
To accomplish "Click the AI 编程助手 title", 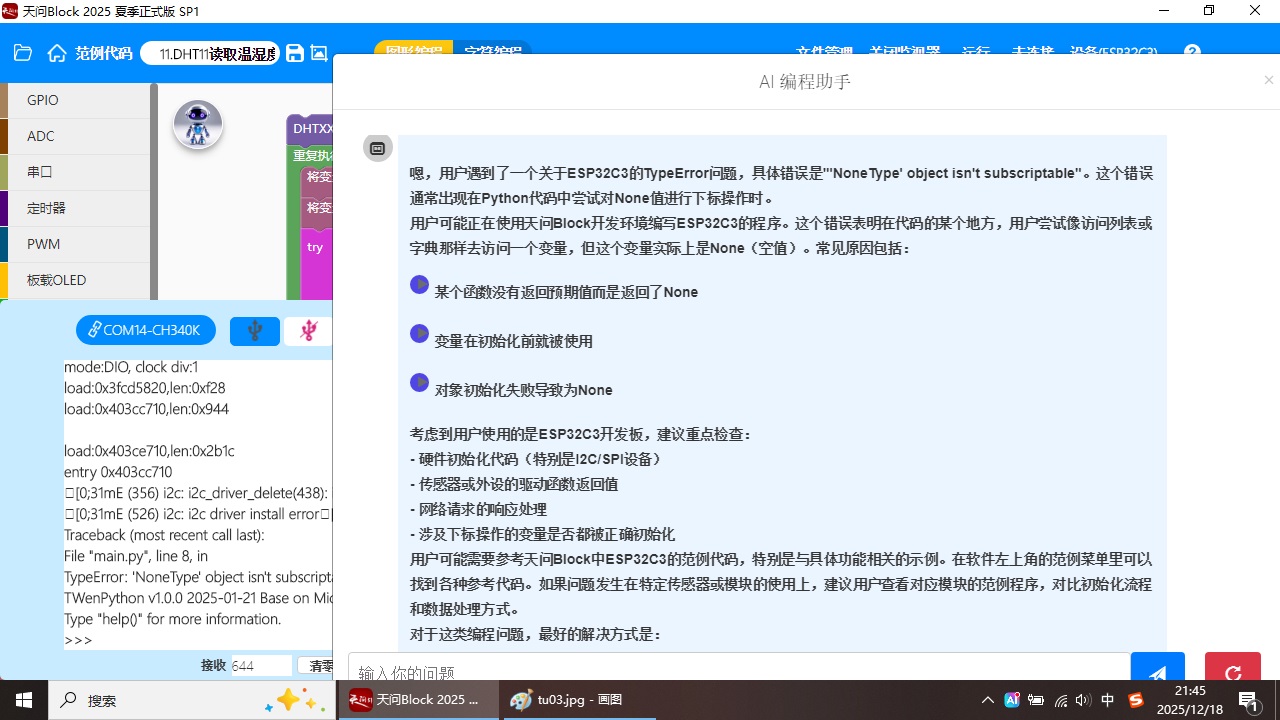I will tap(805, 81).
